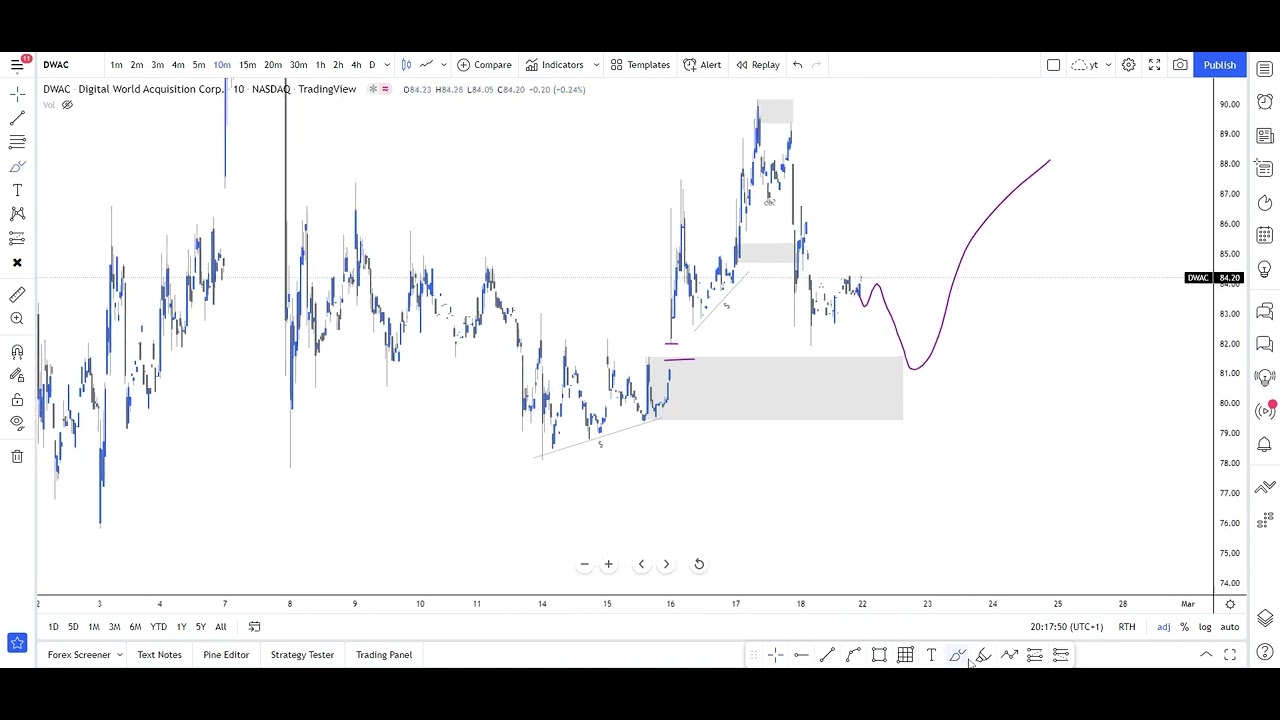Image resolution: width=1280 pixels, height=720 pixels.
Task: Select the 1D date range
Action: coord(53,627)
